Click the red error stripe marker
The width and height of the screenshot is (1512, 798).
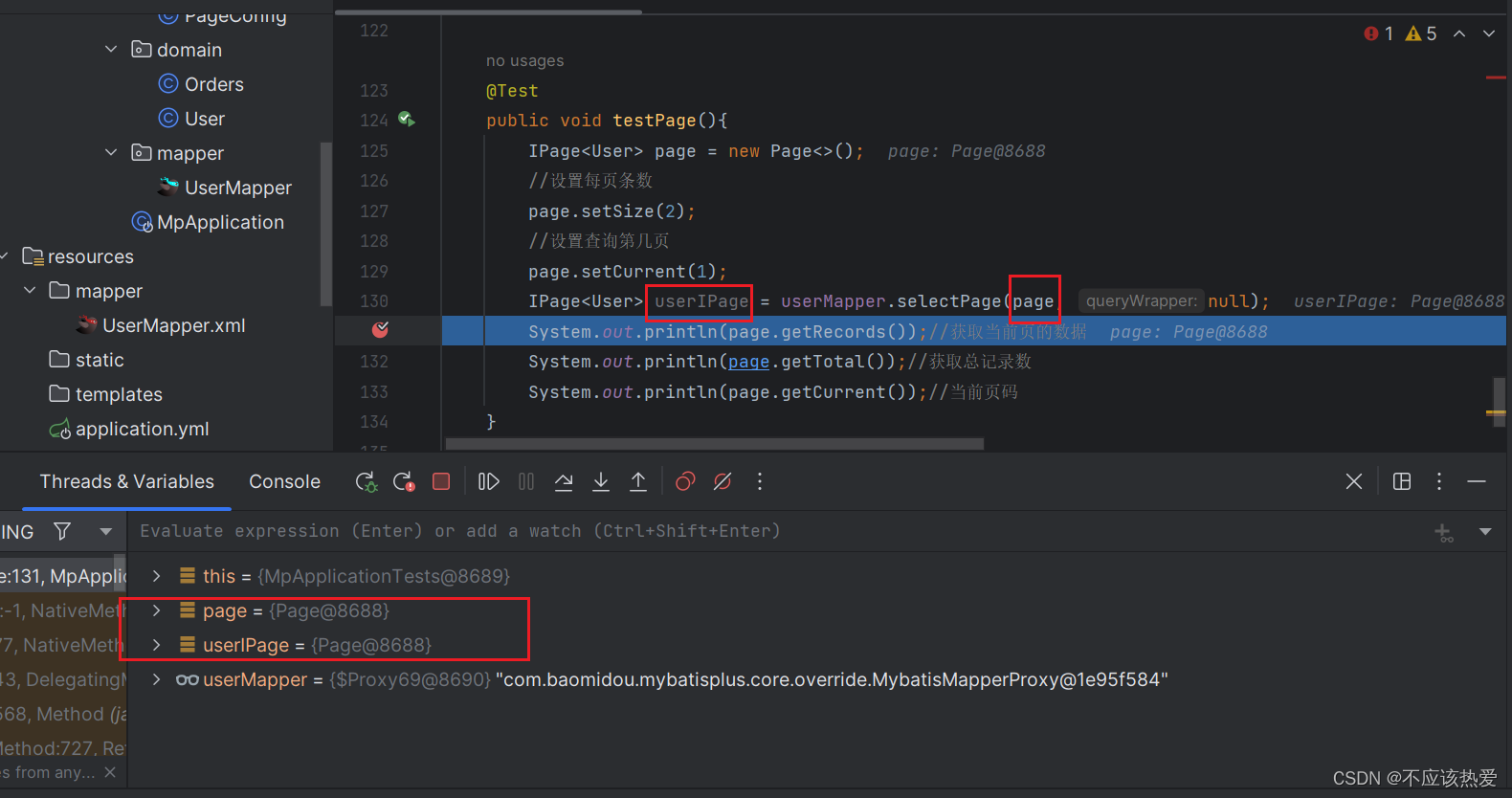pyautogui.click(x=1496, y=78)
